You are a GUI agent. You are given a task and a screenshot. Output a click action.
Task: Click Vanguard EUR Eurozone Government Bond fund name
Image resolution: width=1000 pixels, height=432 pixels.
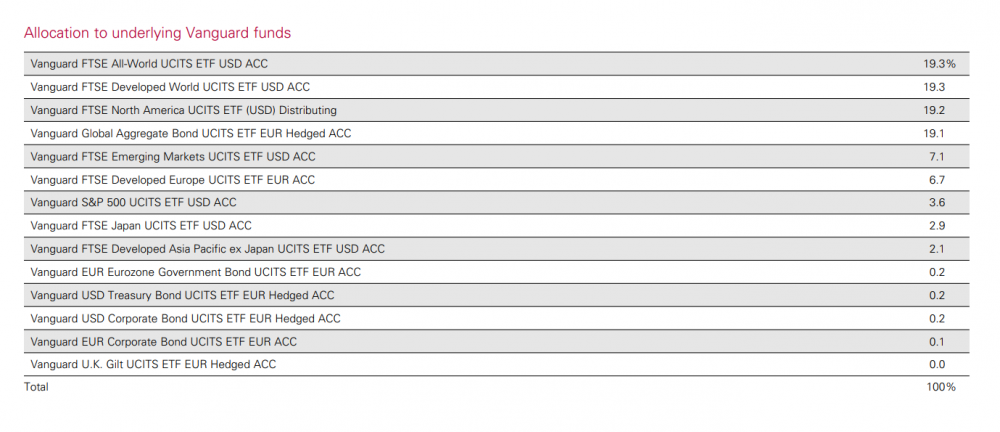[x=196, y=272]
